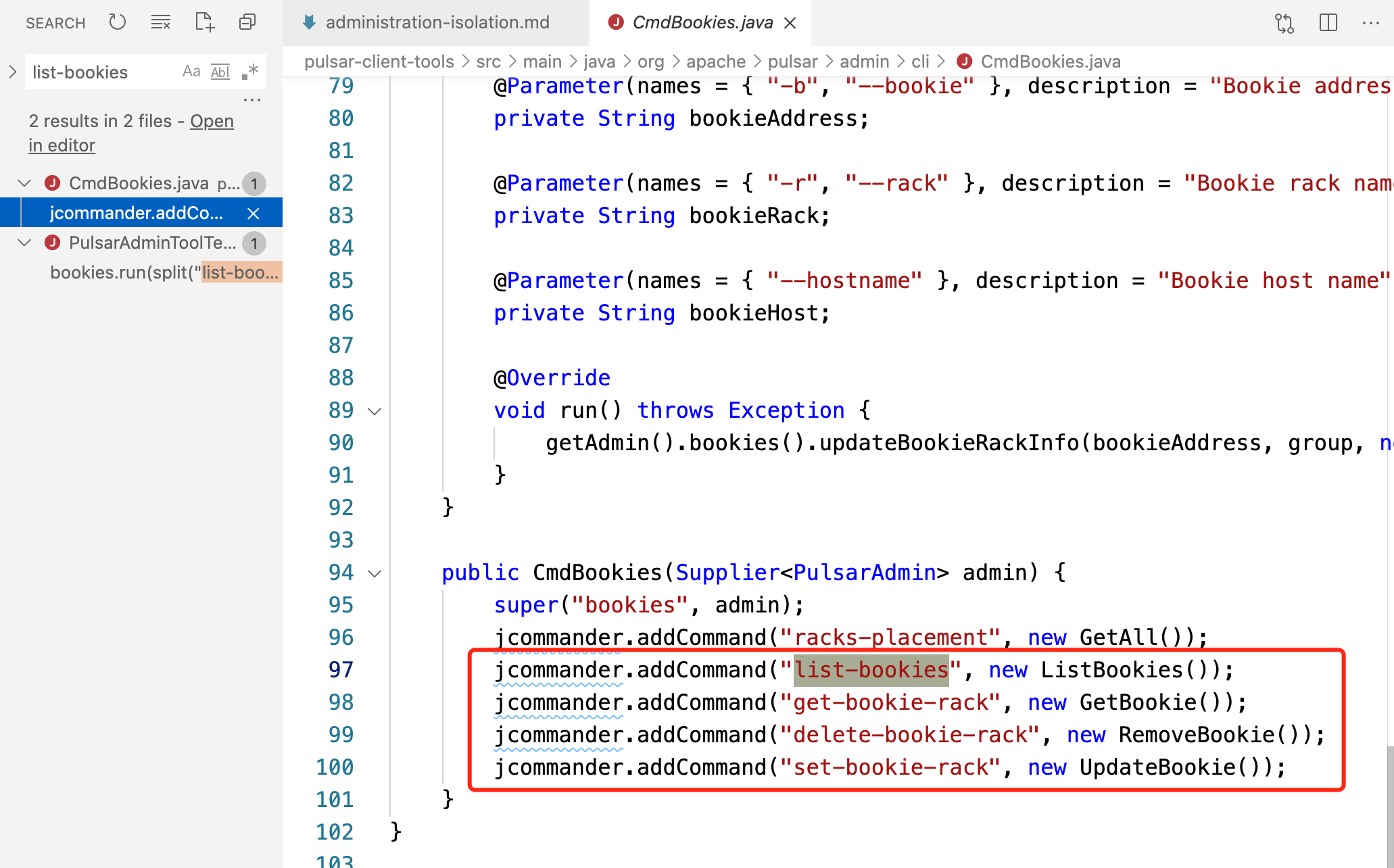Open the editor More Actions menu
This screenshot has width=1394, height=868.
point(1370,22)
